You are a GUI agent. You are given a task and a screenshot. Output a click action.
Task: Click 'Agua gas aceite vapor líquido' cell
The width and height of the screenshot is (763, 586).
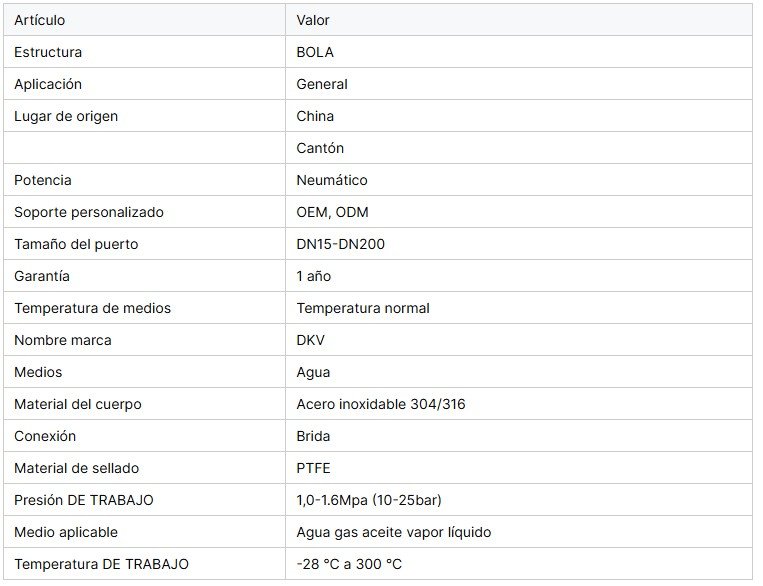[x=394, y=532]
